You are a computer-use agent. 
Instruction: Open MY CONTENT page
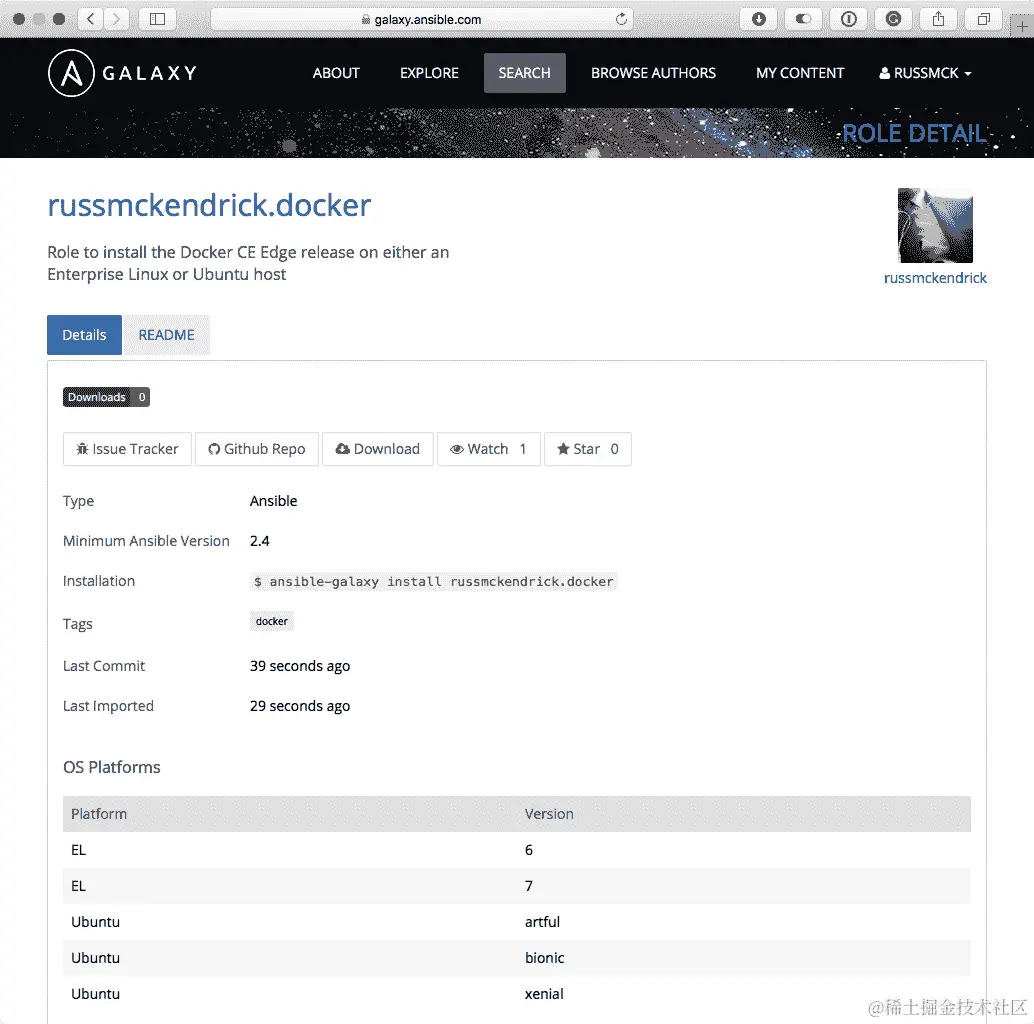click(800, 73)
